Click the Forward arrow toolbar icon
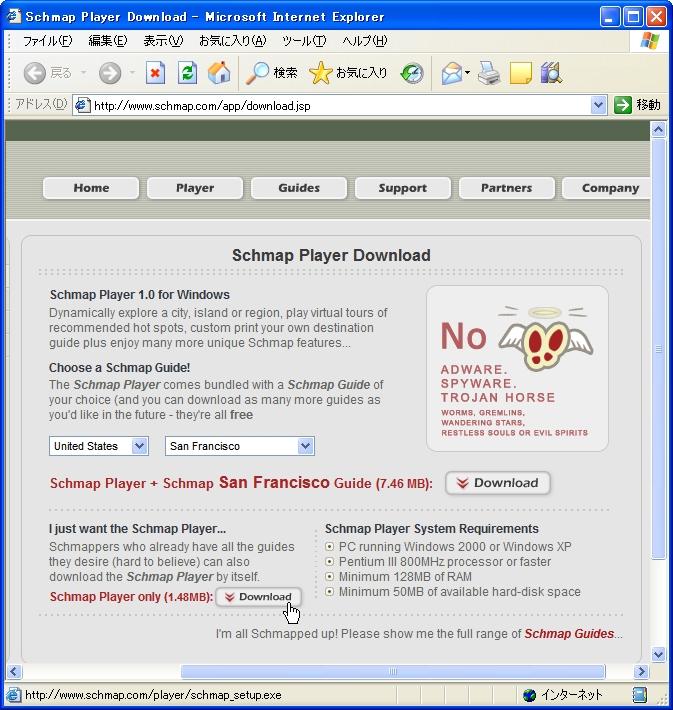673x710 pixels. point(110,72)
